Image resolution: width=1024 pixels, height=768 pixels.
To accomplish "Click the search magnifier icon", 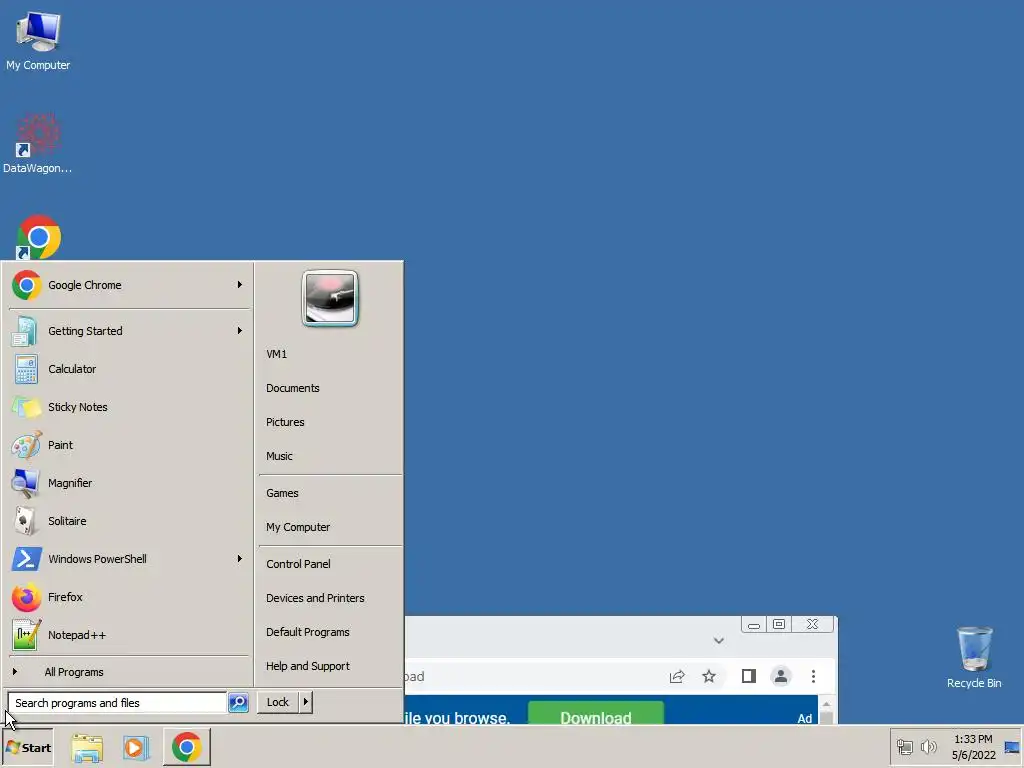I will (x=238, y=703).
